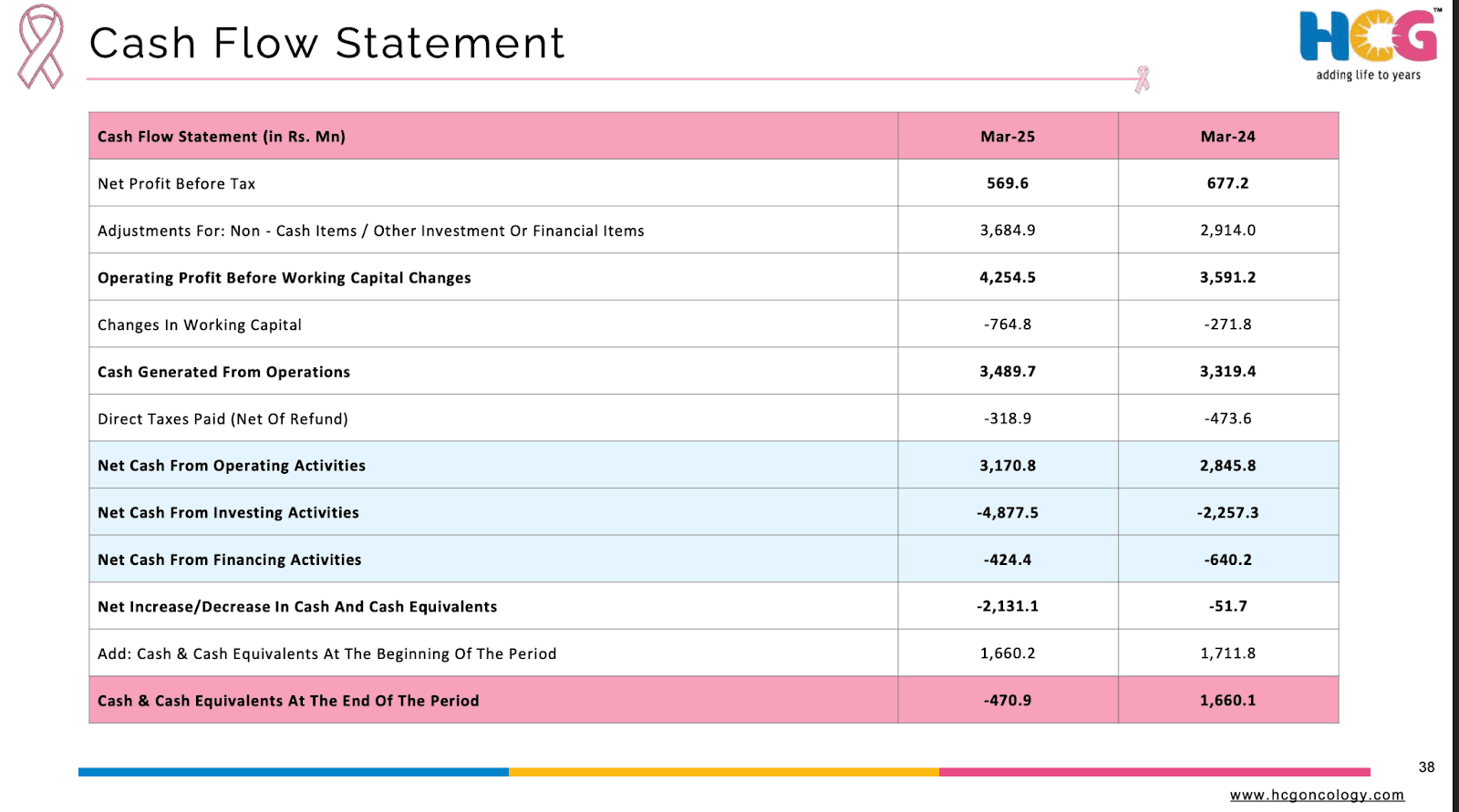Image resolution: width=1459 pixels, height=812 pixels.
Task: Click the -424.4 value
Action: click(x=1008, y=560)
